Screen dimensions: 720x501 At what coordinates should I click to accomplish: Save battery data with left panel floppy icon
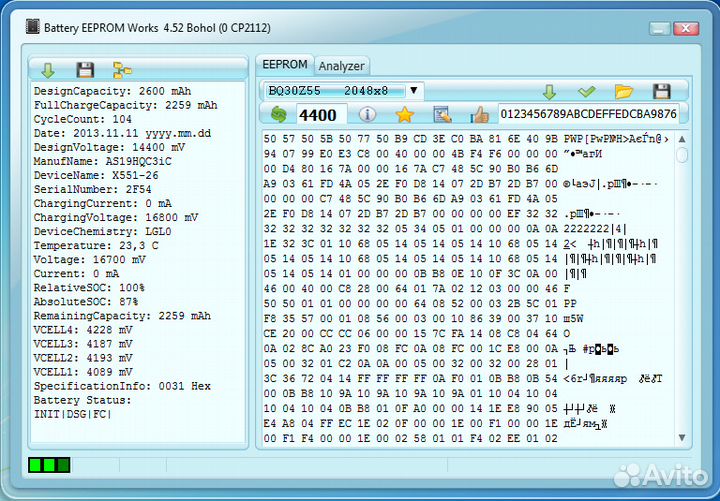coord(85,69)
